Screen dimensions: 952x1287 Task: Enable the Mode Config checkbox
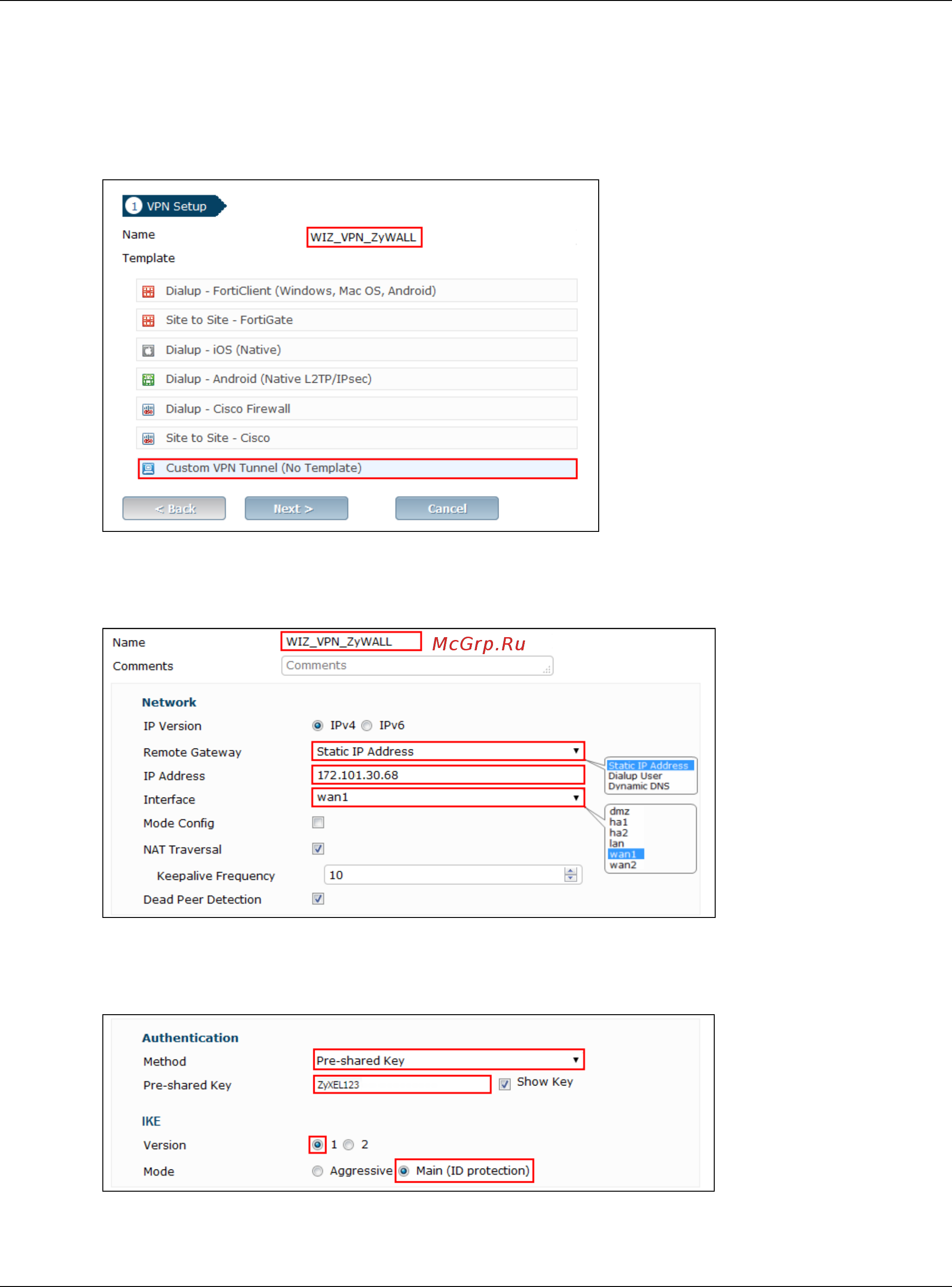(x=318, y=823)
